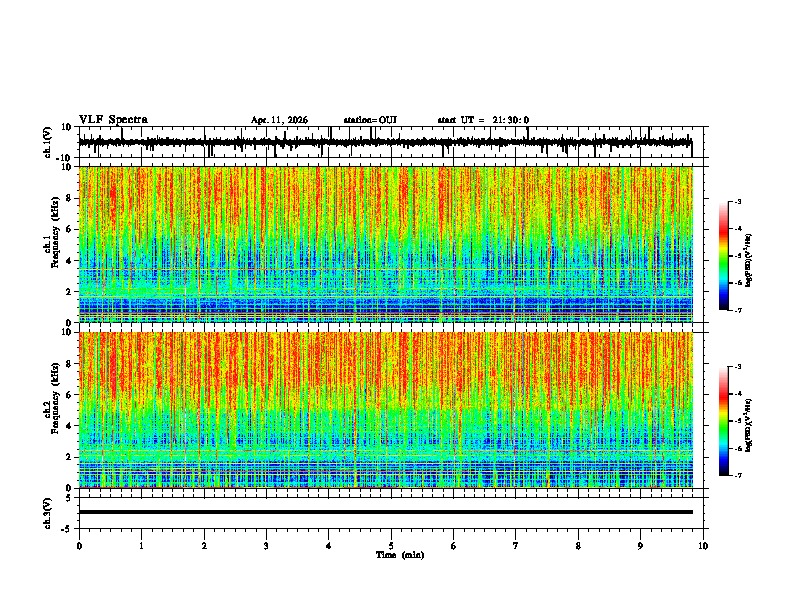Click time-axis tick label "0"
792x612 pixels.
click(79, 546)
